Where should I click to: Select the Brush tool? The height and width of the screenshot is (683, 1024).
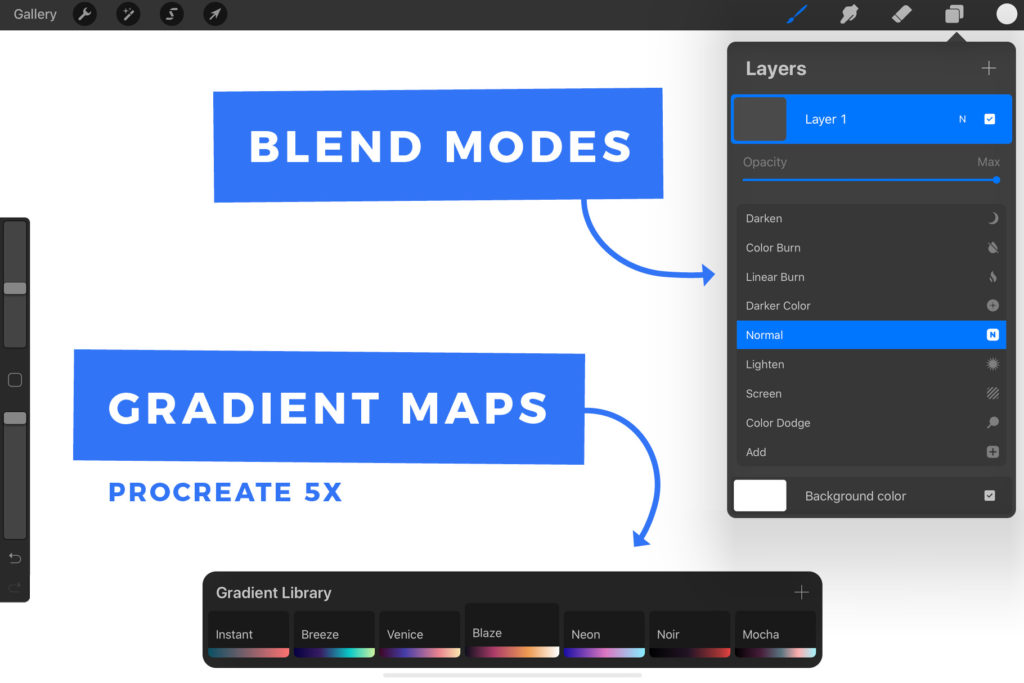click(797, 14)
